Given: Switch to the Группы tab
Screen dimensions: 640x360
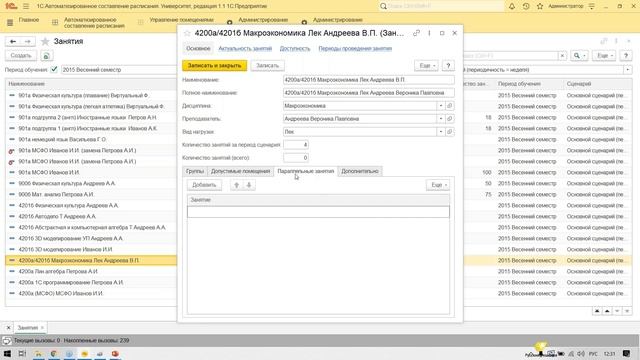Looking at the screenshot, I should point(195,171).
